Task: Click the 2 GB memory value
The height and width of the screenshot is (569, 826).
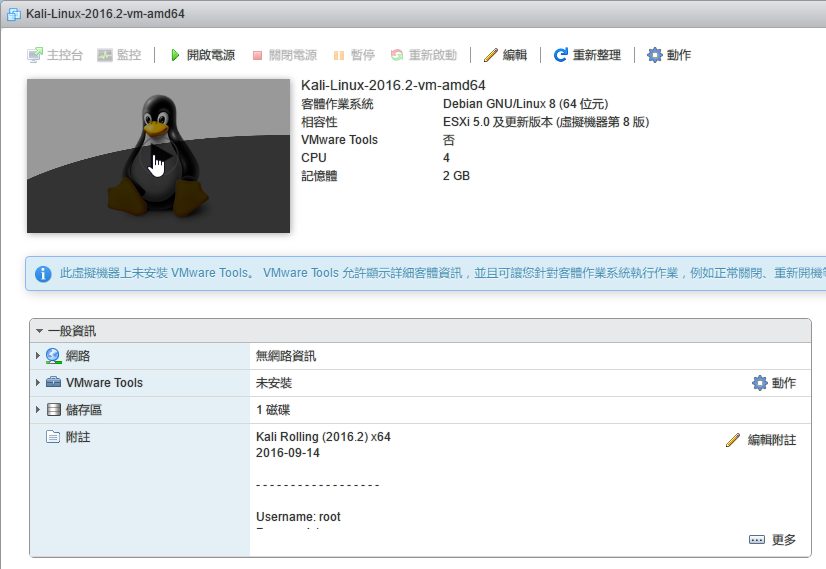Action: click(456, 175)
